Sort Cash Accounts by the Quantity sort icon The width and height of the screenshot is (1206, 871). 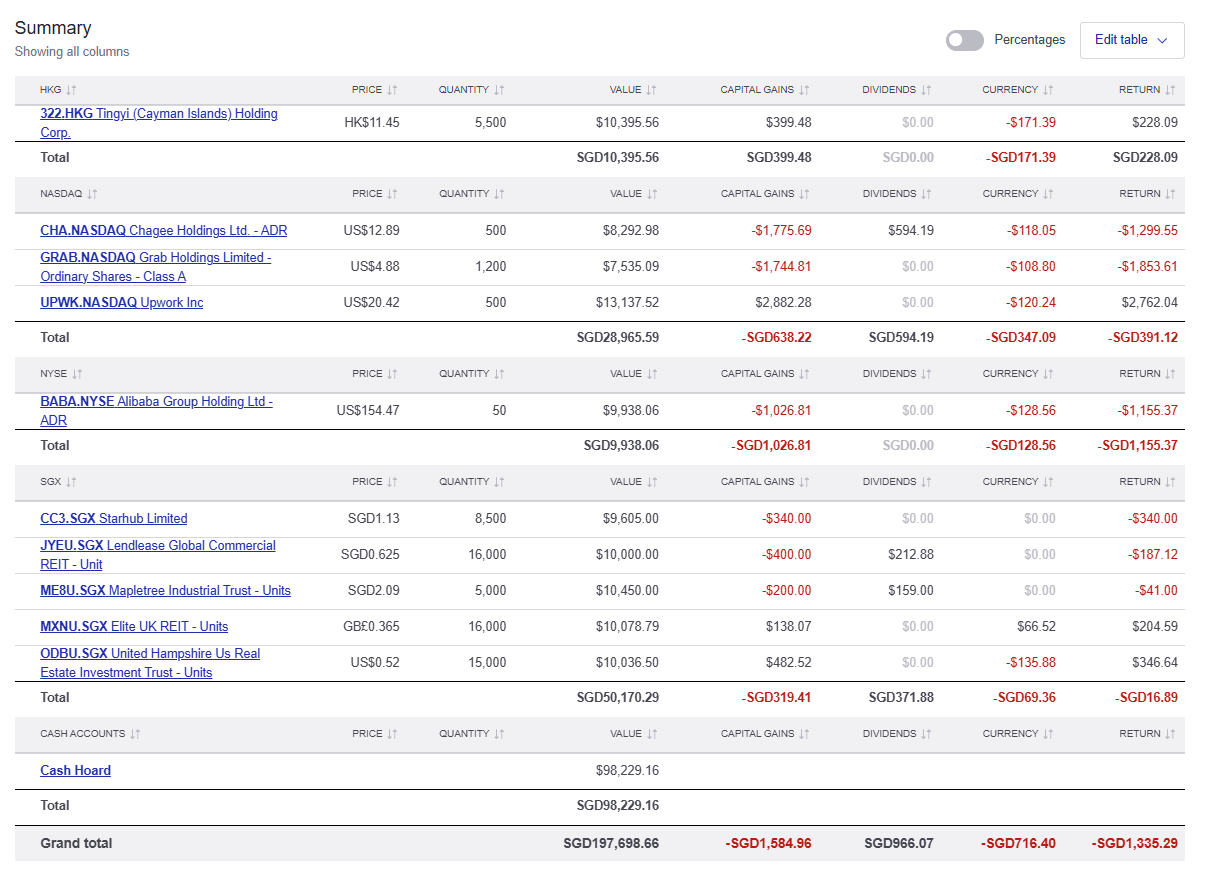pos(499,734)
